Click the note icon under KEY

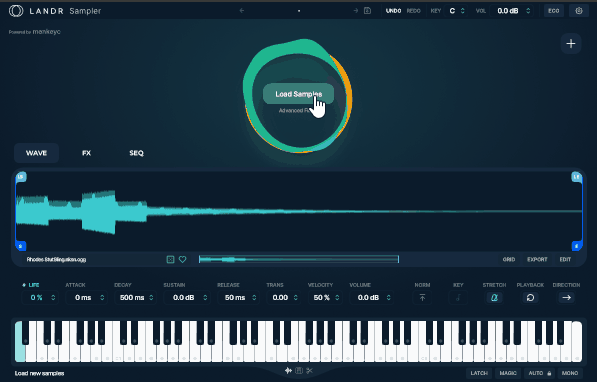[458, 297]
